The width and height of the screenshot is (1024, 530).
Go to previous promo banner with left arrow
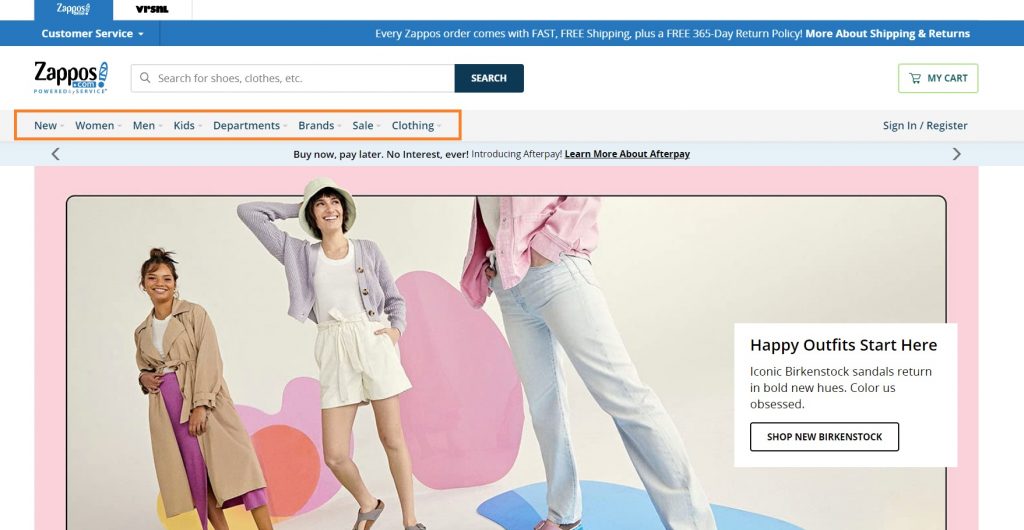click(x=56, y=154)
